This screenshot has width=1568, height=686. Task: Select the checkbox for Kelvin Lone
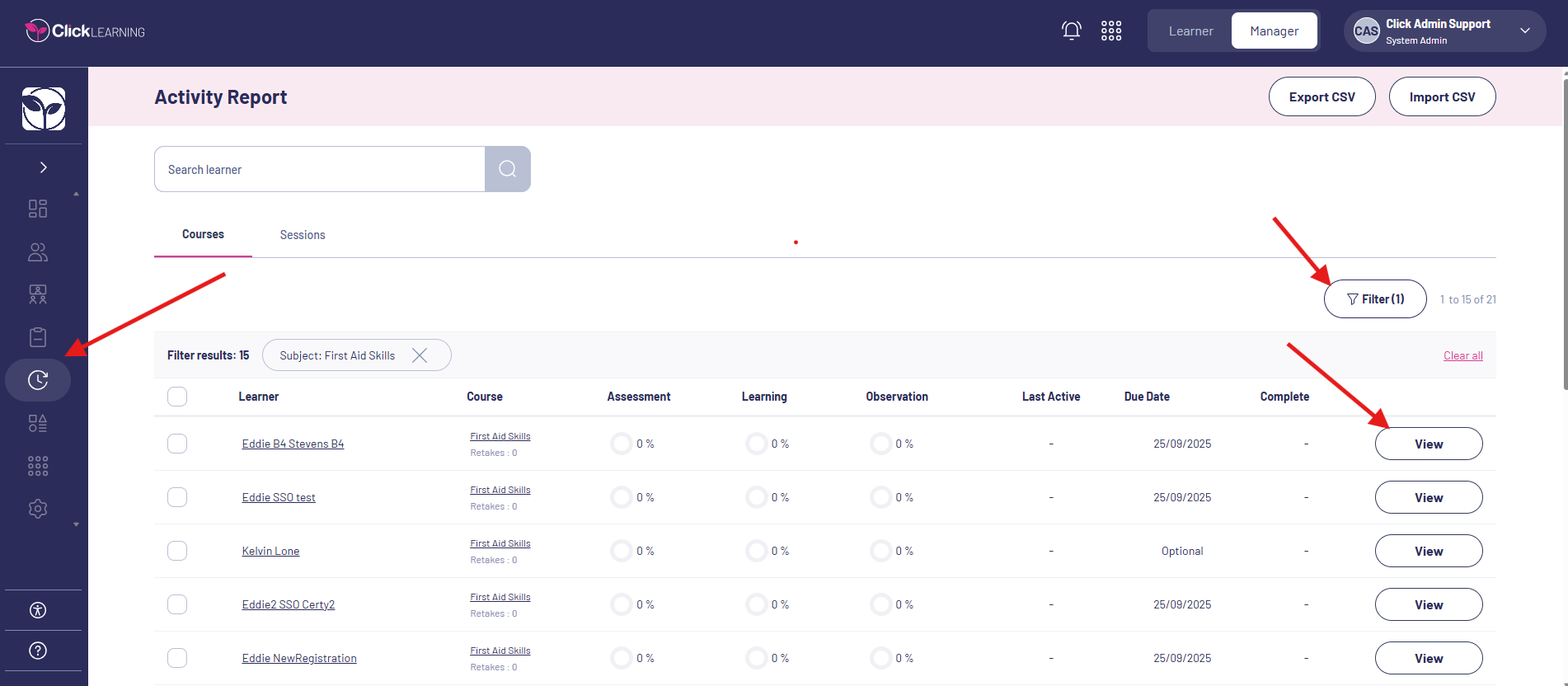177,551
